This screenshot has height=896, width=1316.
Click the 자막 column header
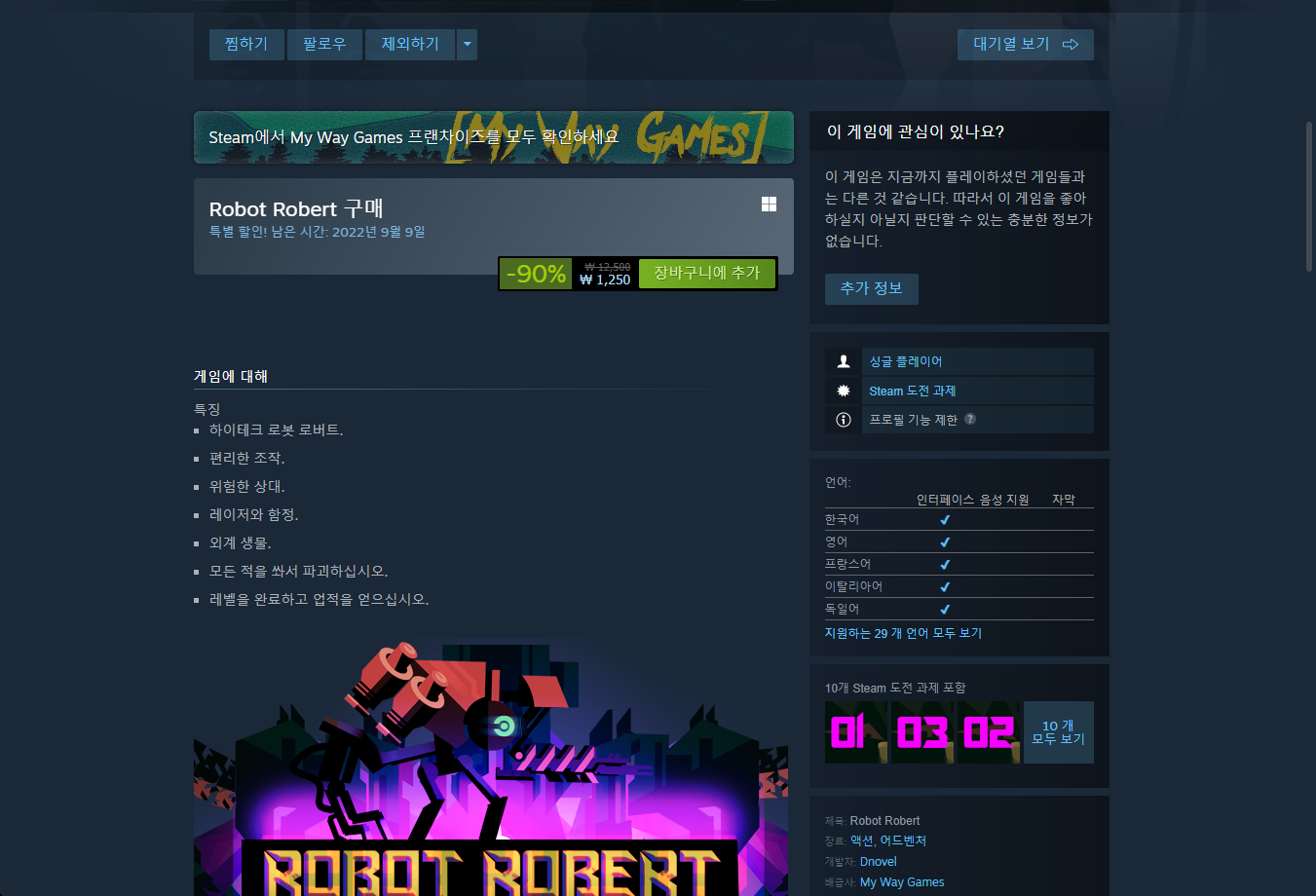[1064, 500]
